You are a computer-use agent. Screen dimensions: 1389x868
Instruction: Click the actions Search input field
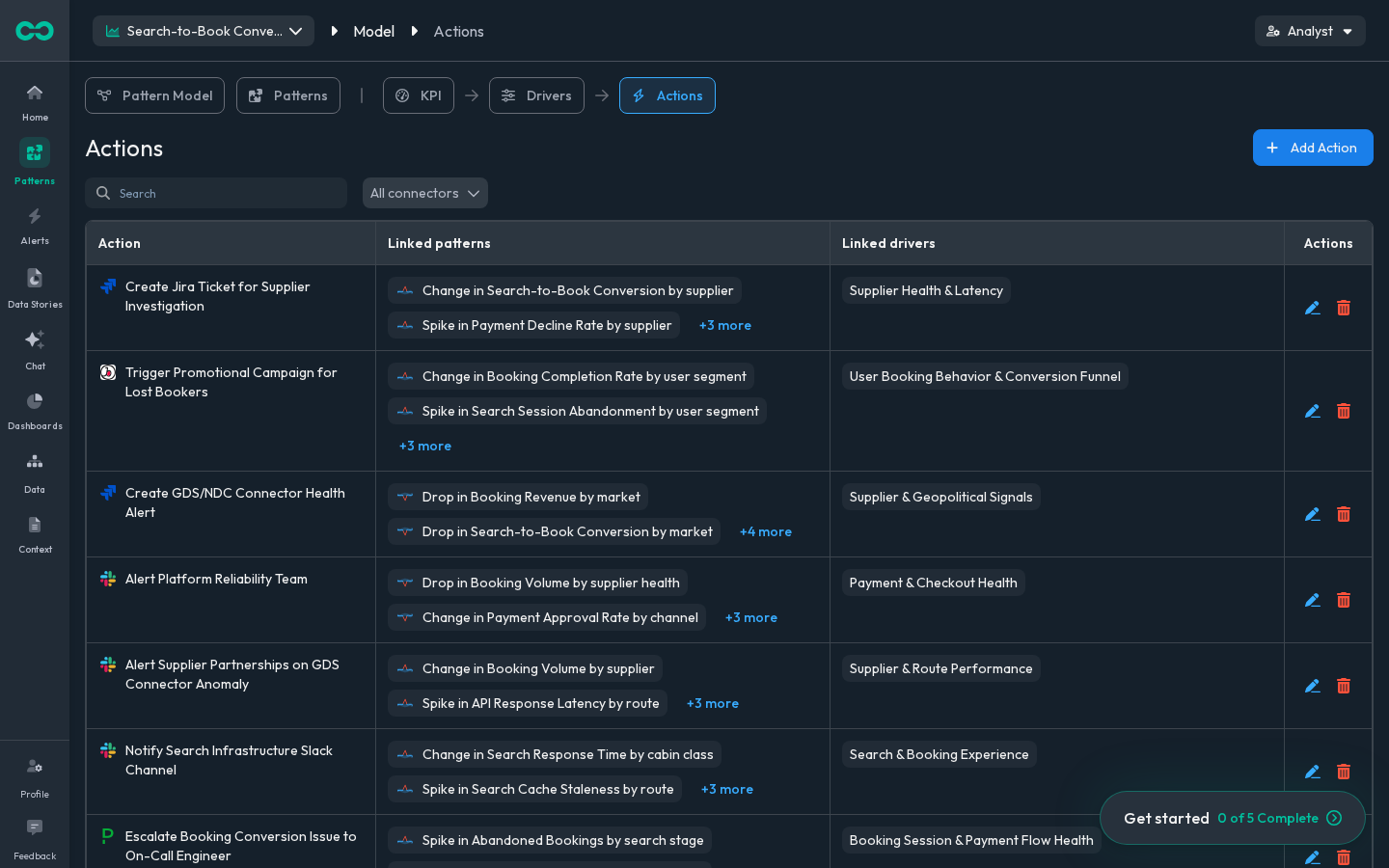[x=216, y=193]
